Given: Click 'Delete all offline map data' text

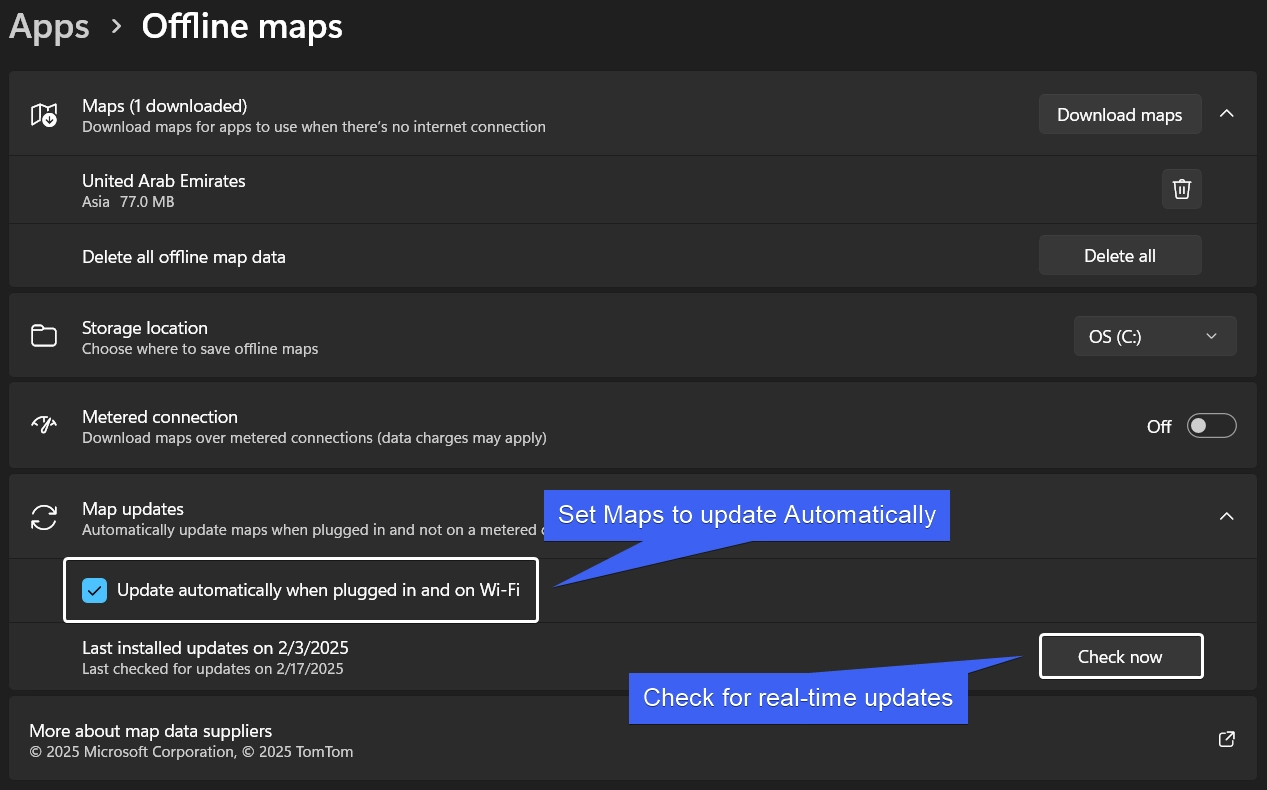Looking at the screenshot, I should click(184, 257).
